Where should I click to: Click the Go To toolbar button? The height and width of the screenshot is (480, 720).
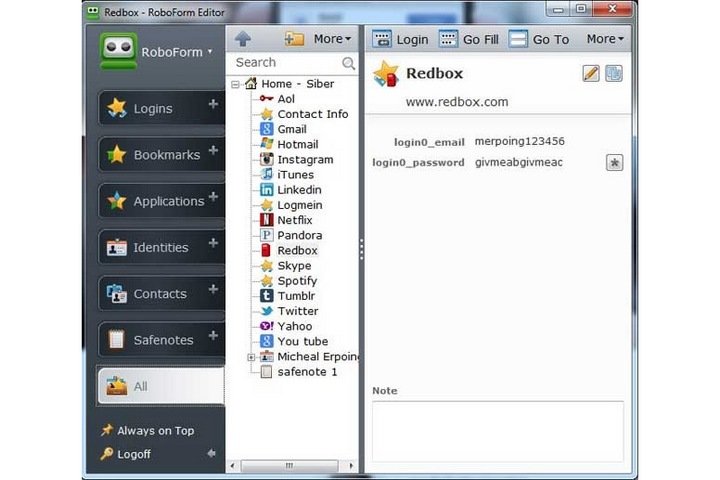tap(539, 40)
